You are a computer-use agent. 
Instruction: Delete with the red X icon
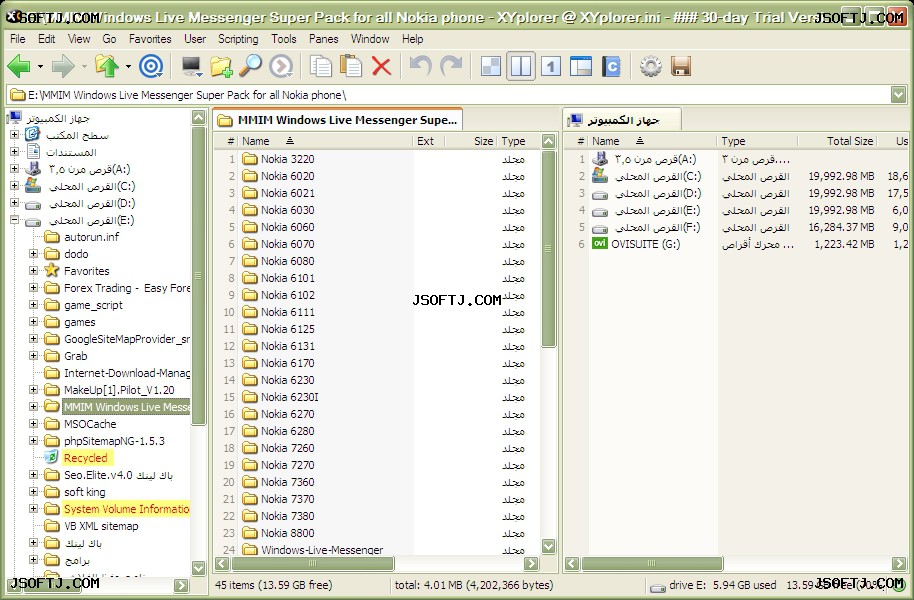tap(381, 66)
